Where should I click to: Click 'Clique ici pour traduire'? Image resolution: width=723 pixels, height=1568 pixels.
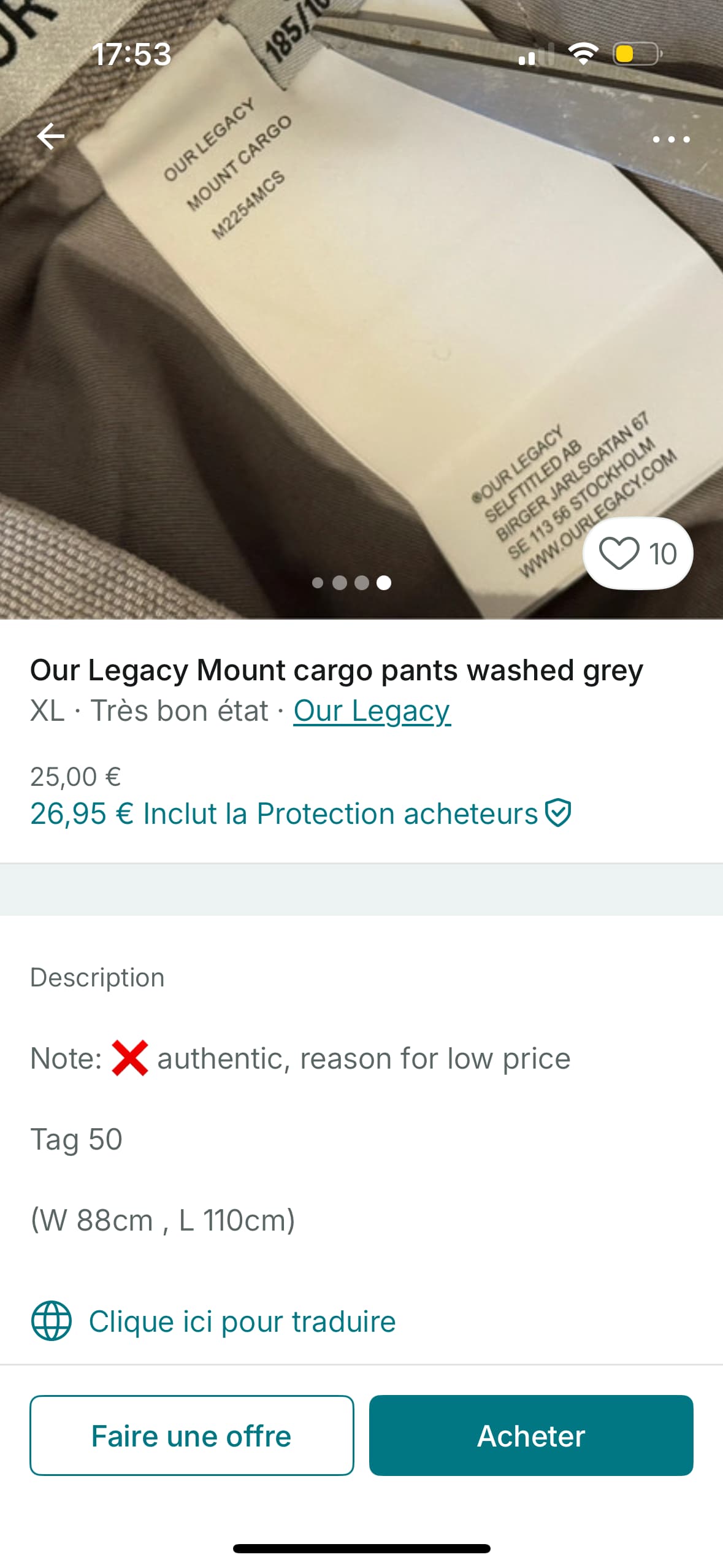242,1321
